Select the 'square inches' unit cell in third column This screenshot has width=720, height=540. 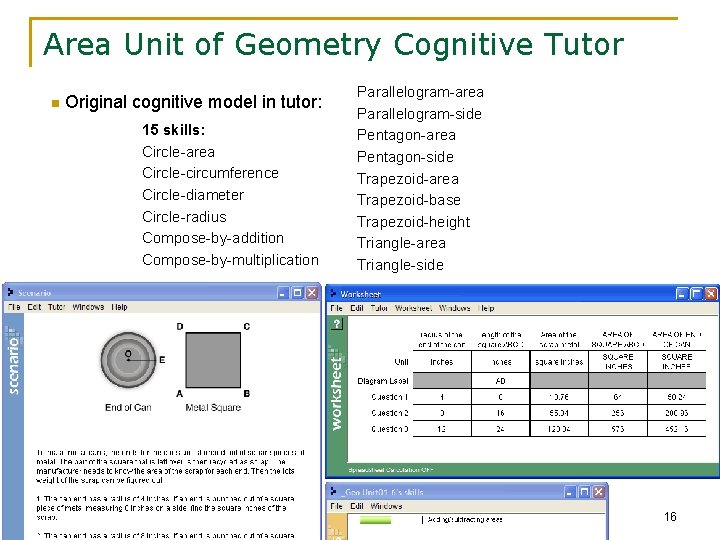[x=559, y=362]
